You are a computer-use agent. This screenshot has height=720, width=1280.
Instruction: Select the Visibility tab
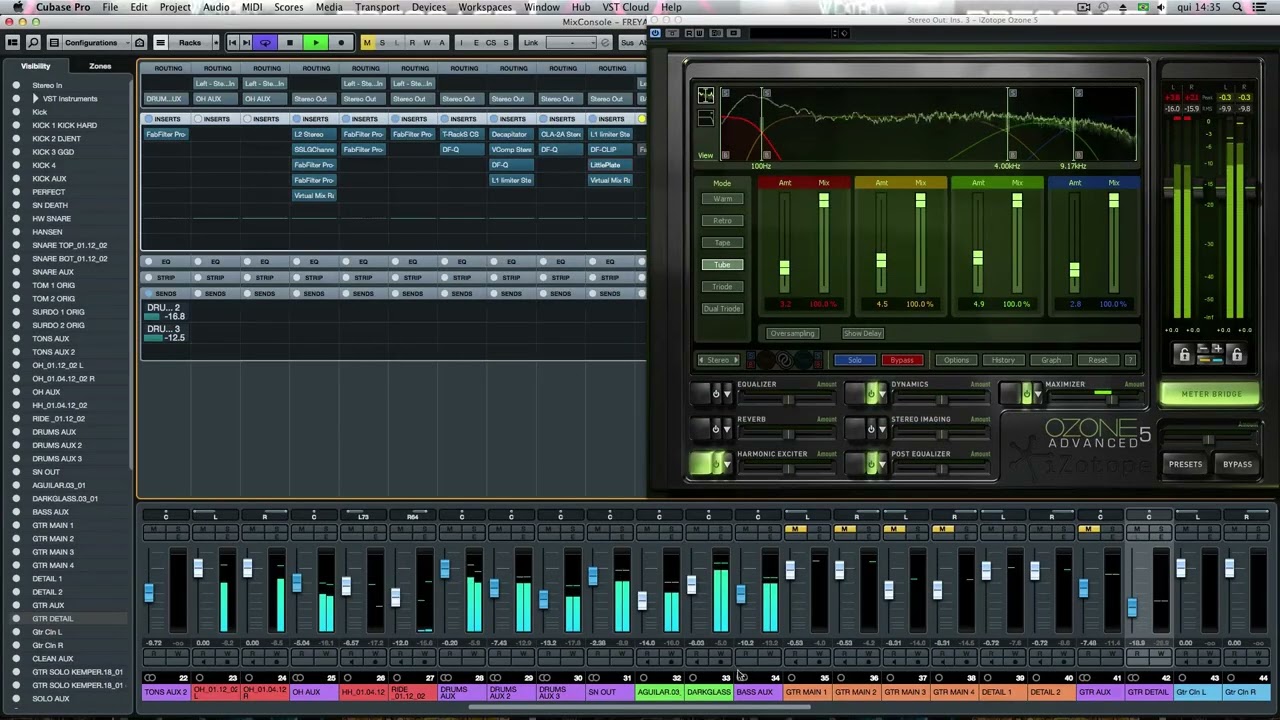[x=35, y=66]
